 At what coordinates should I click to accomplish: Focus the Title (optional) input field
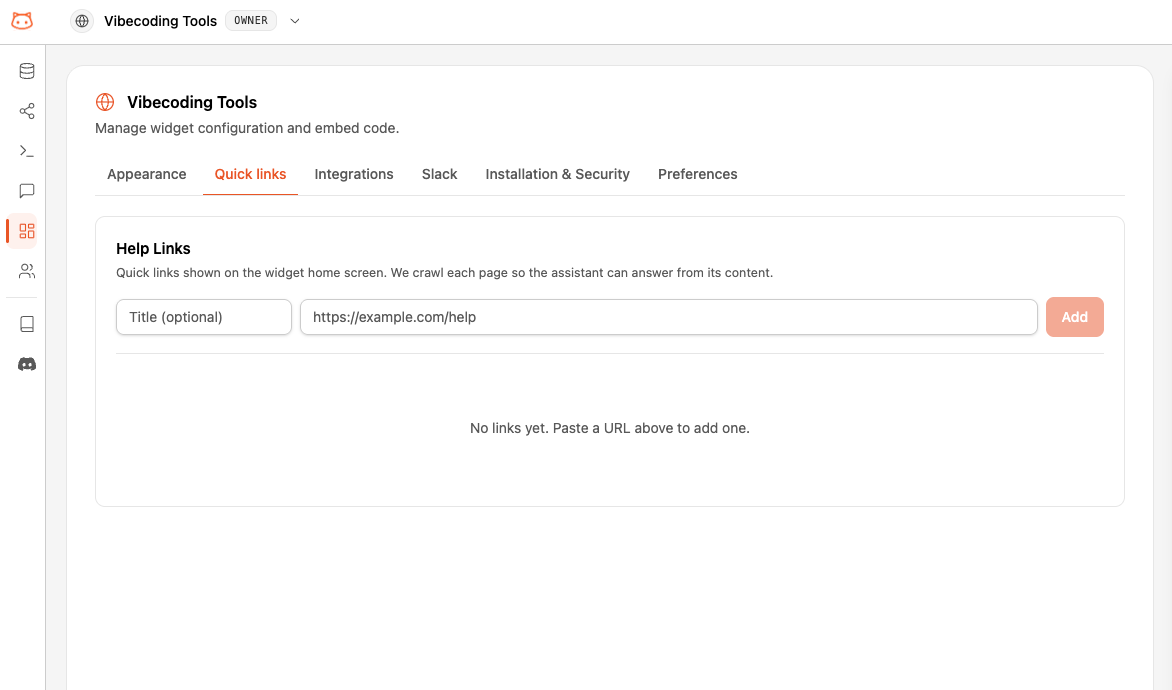pos(204,317)
